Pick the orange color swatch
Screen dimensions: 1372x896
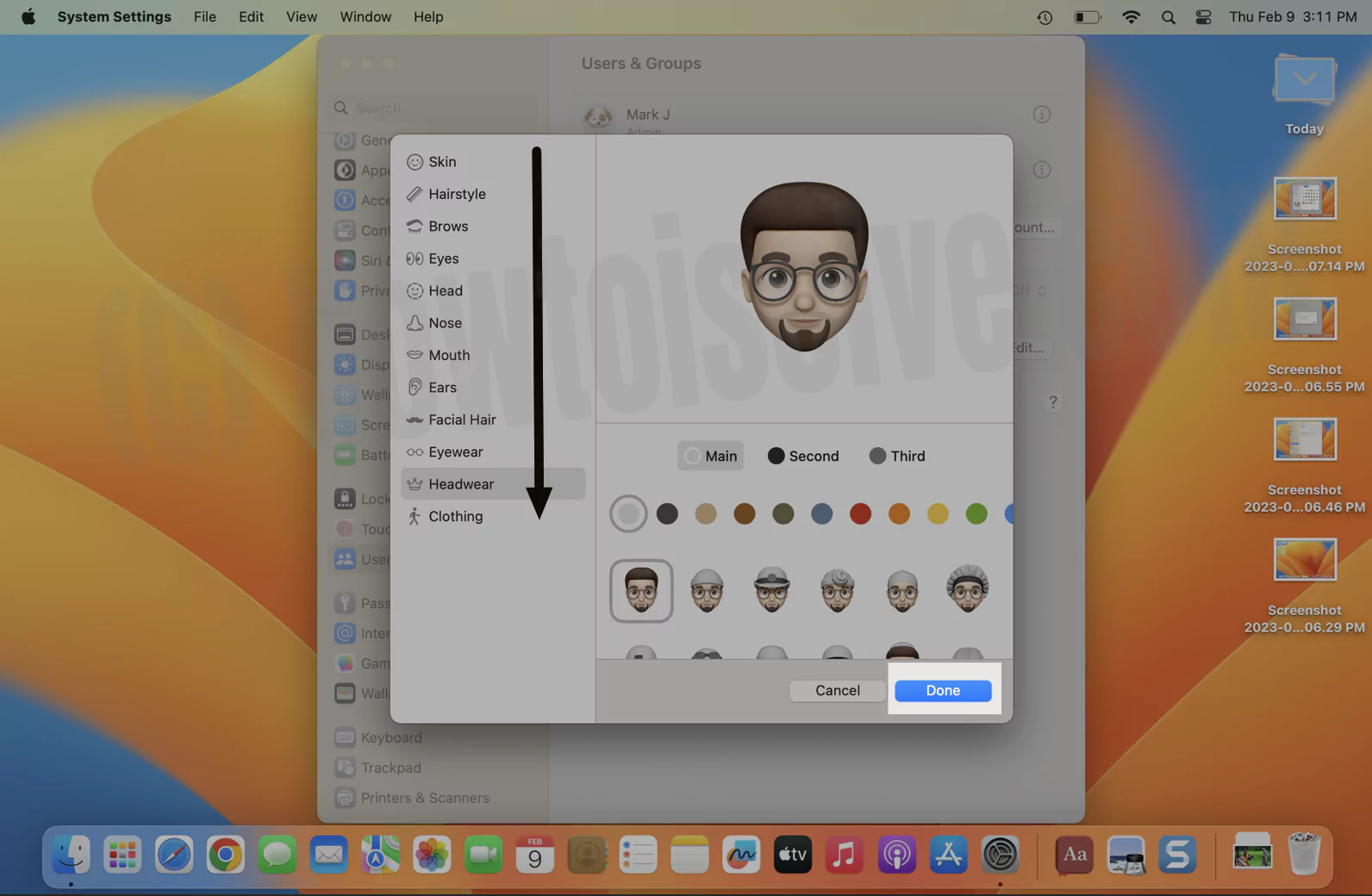tap(899, 513)
